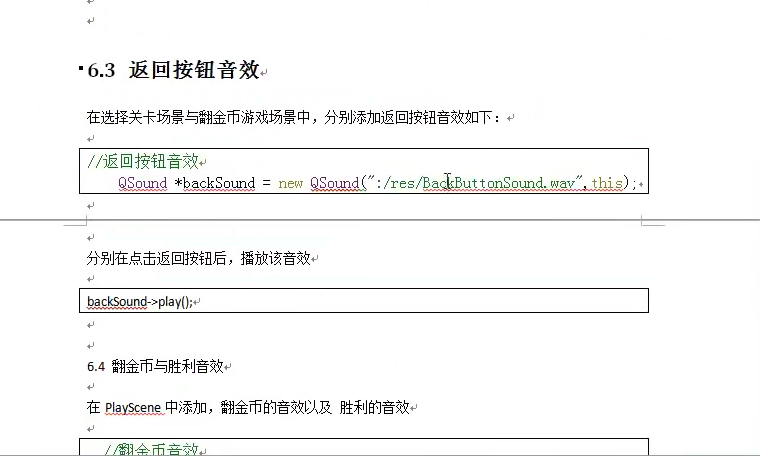Click "QSound *backSound" in code line
Image resolution: width=760 pixels, height=456 pixels.
[x=187, y=183]
